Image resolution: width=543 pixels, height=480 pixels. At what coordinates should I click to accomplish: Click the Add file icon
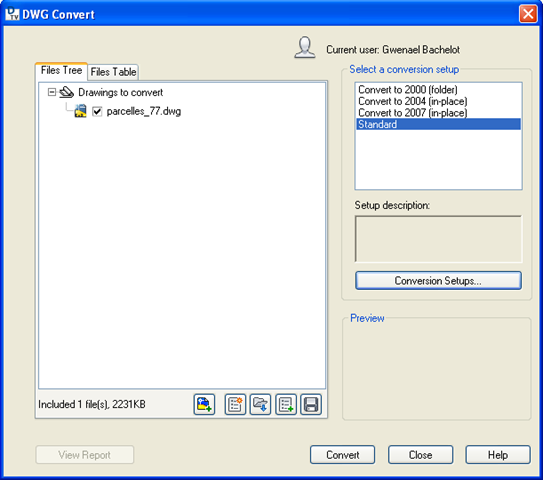pos(204,404)
